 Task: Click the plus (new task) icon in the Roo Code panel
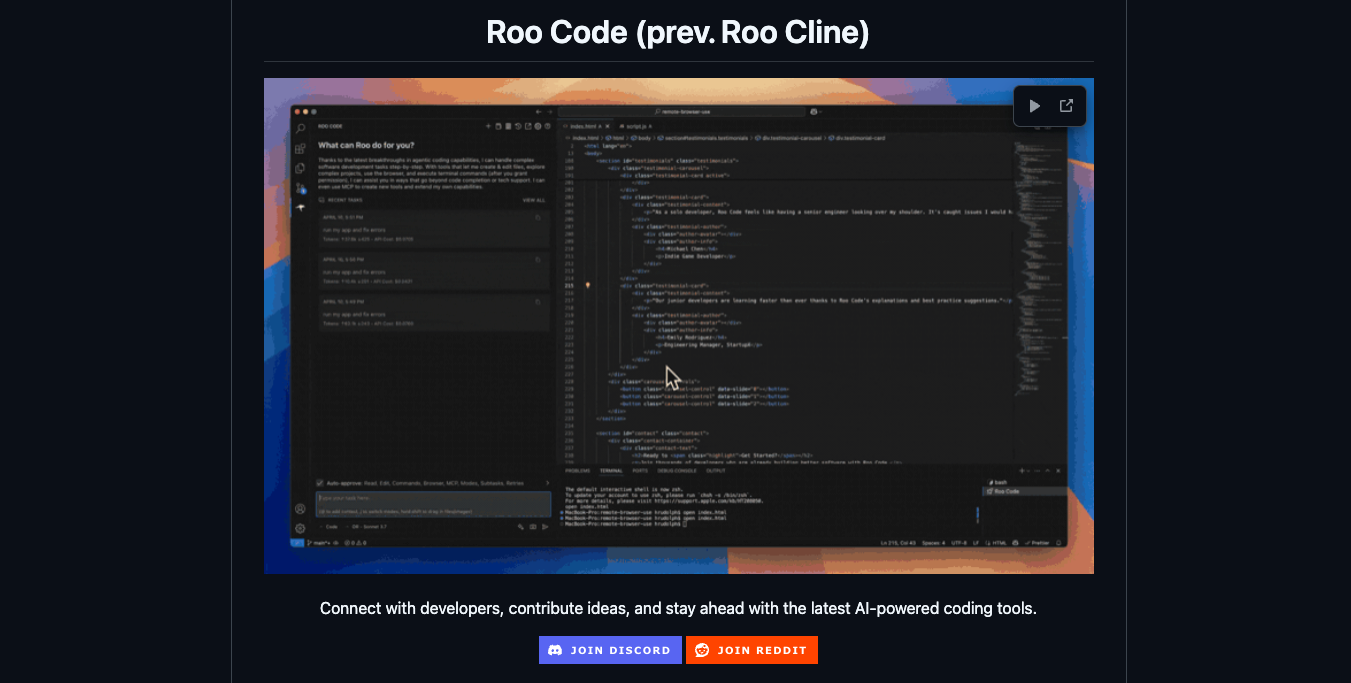coord(488,126)
